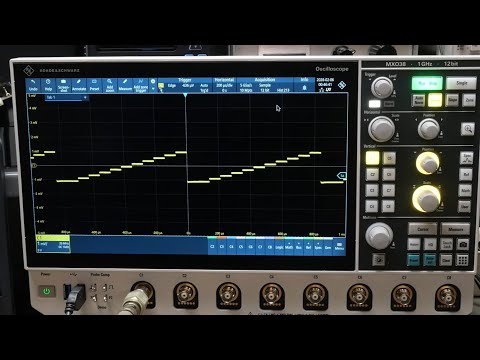Select the trigger level marker on right edge
The width and height of the screenshot is (480, 360).
point(342,176)
